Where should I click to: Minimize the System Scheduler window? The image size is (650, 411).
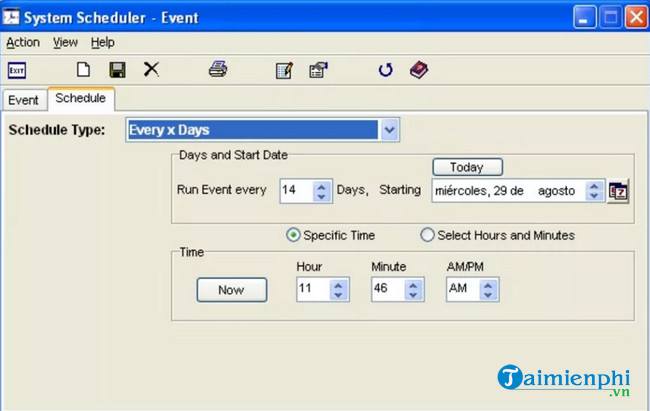[585, 17]
